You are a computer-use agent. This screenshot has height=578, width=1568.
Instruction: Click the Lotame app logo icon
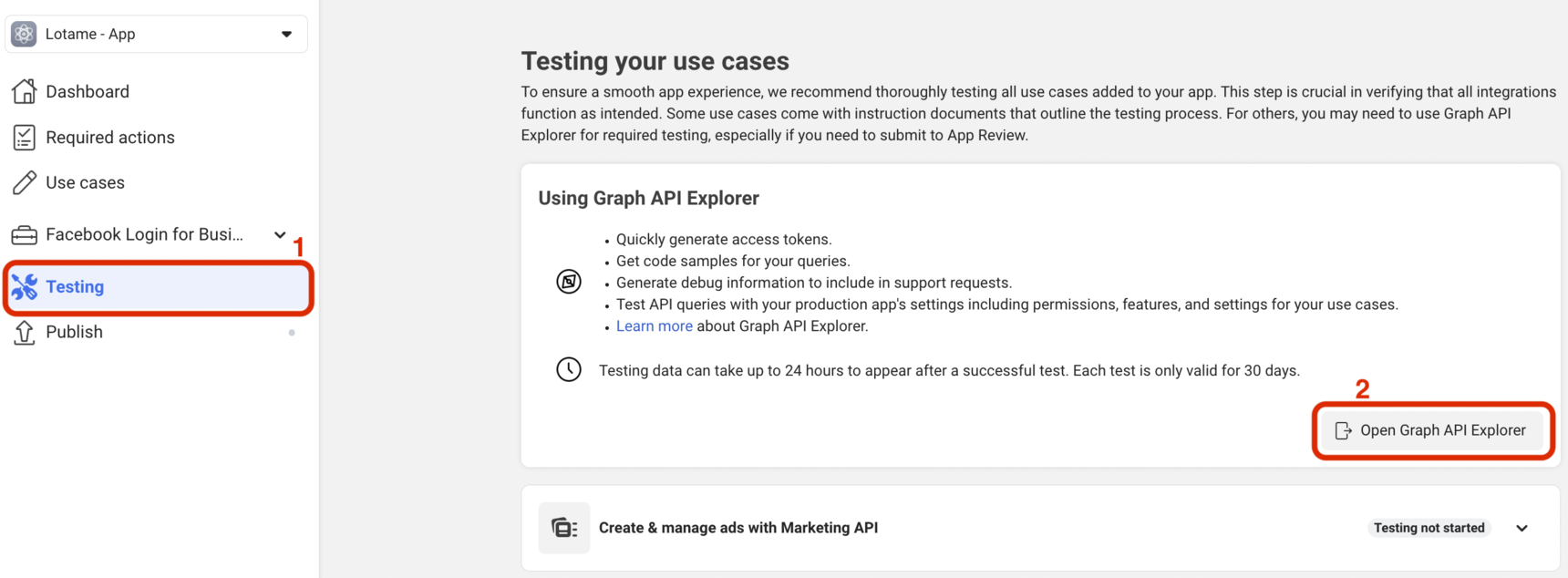click(24, 34)
